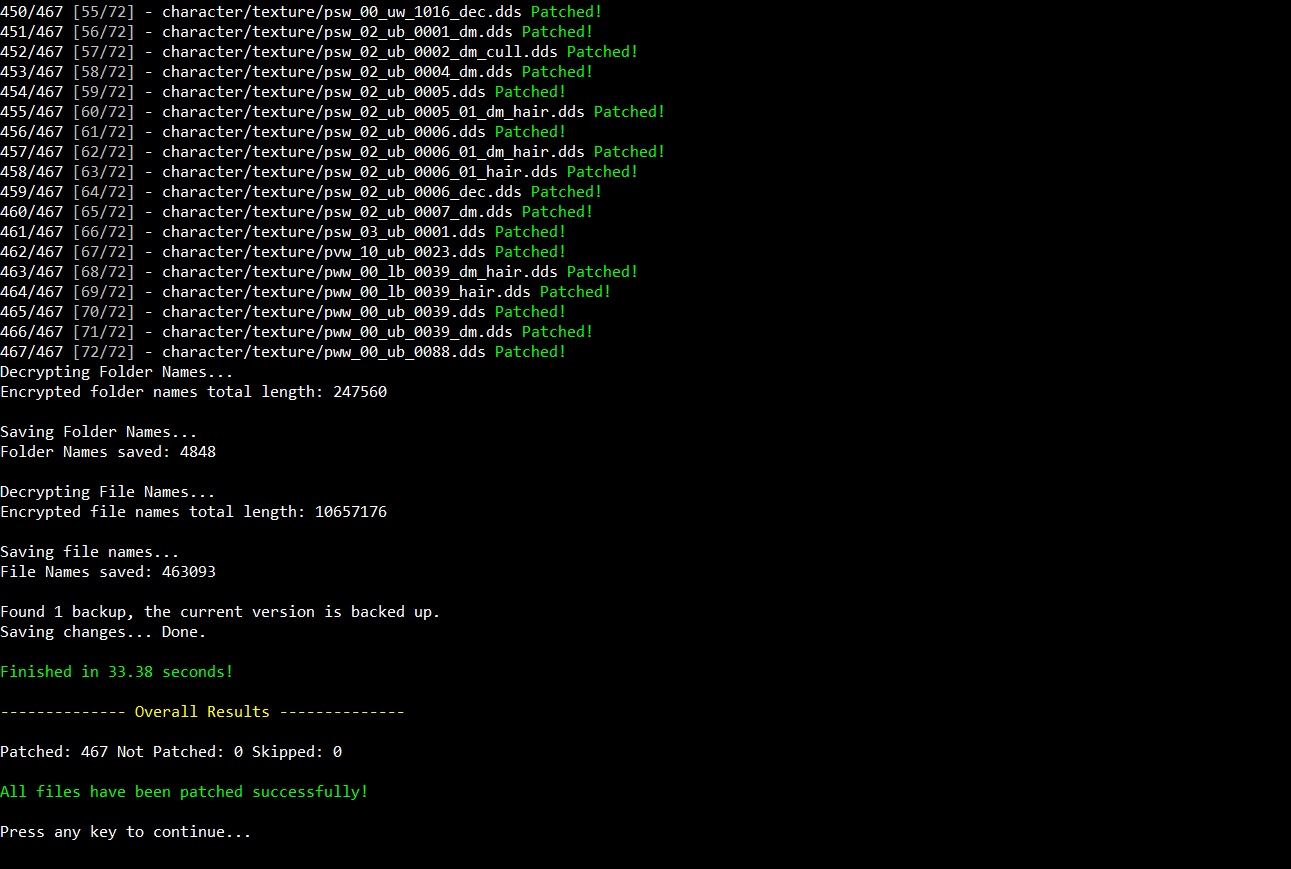This screenshot has height=869, width=1291.
Task: Click the "Folder Names saved: 4848" line
Action: pos(107,452)
